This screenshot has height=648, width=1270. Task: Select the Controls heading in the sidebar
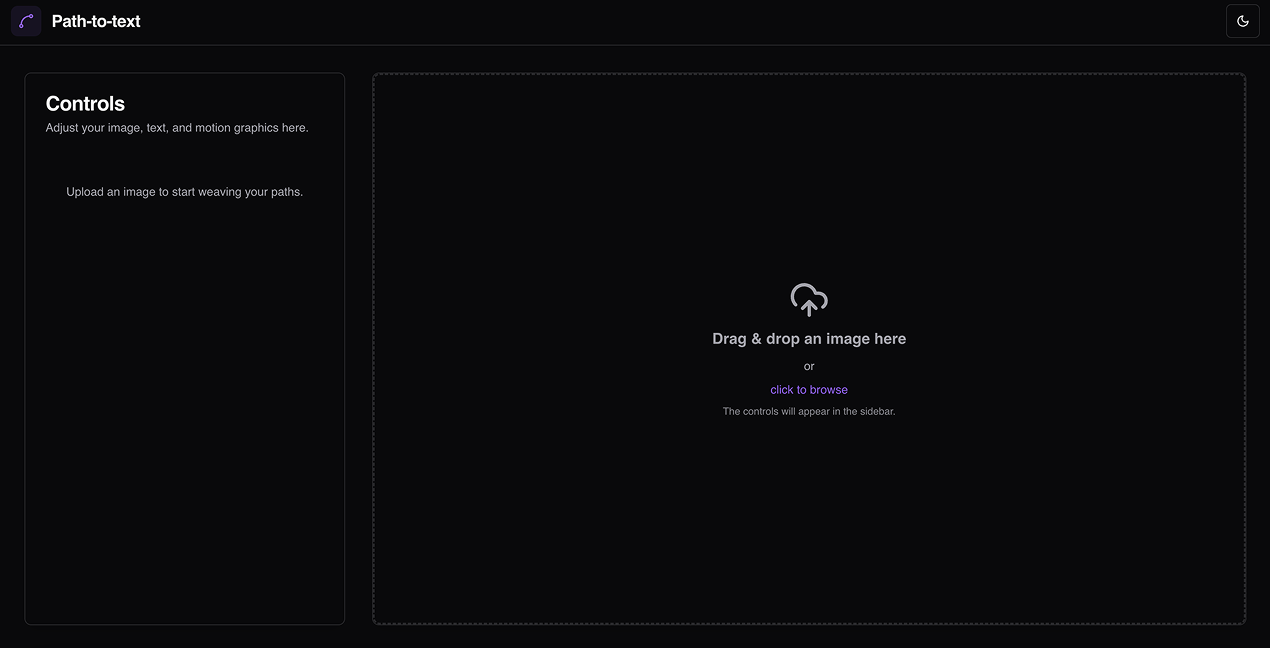85,103
